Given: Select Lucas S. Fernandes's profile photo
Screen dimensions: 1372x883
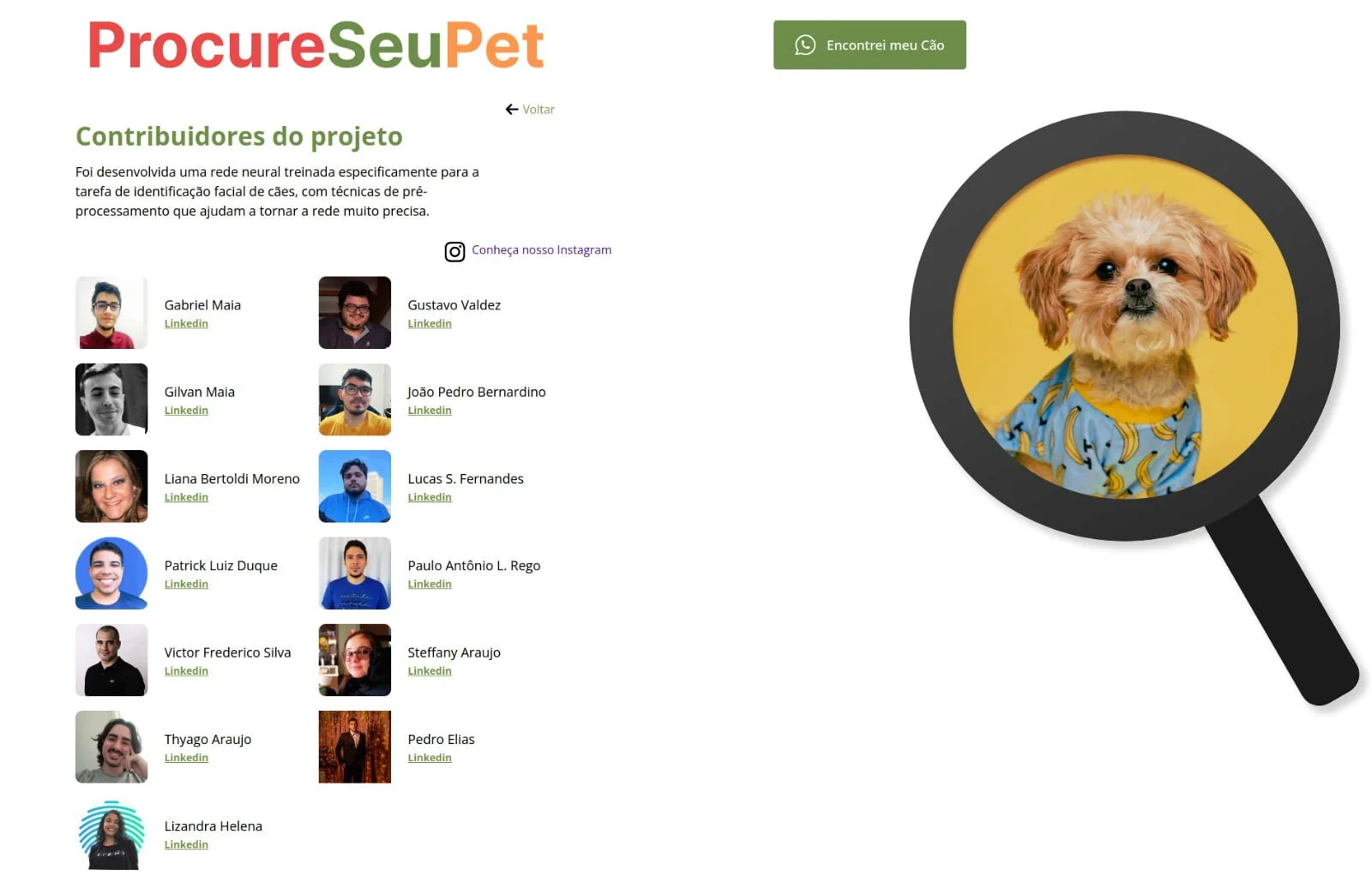Looking at the screenshot, I should (x=355, y=486).
